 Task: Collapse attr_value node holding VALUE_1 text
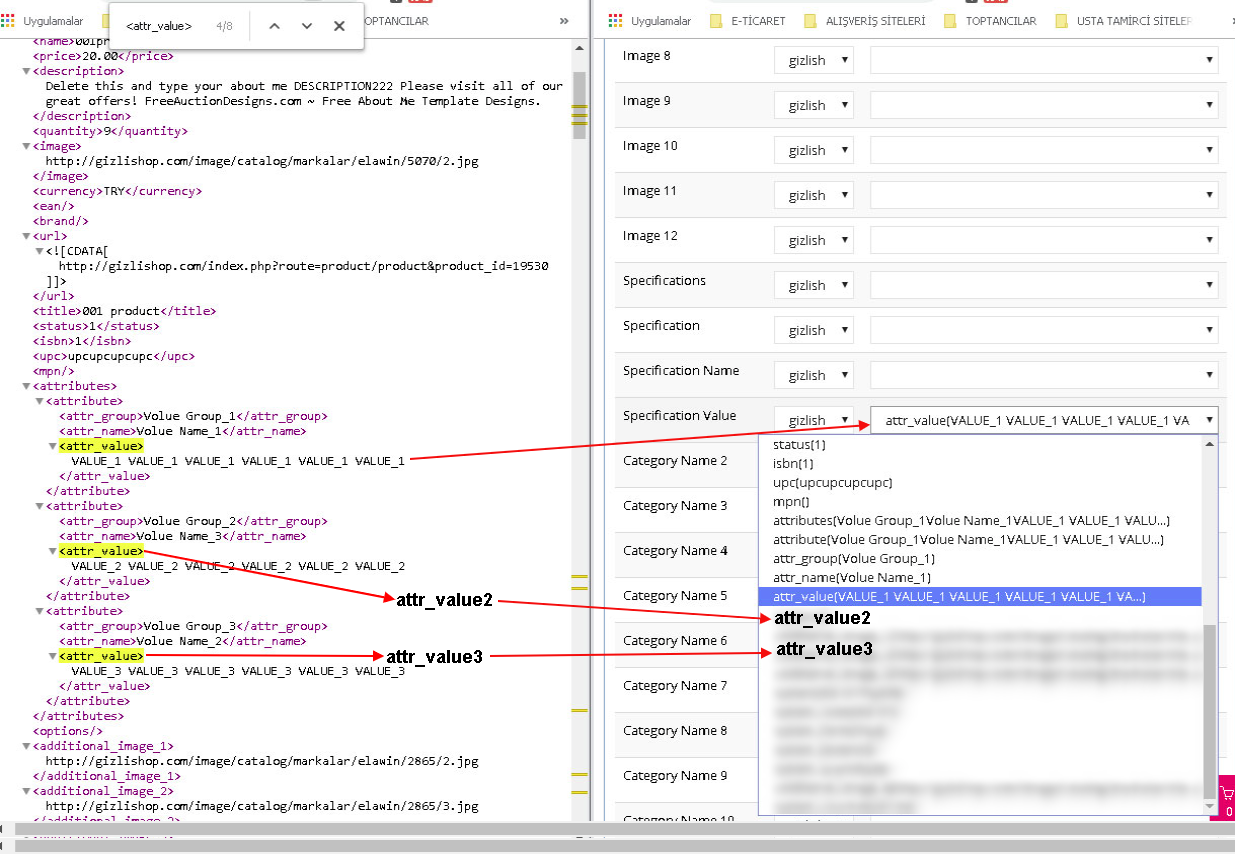pos(52,446)
